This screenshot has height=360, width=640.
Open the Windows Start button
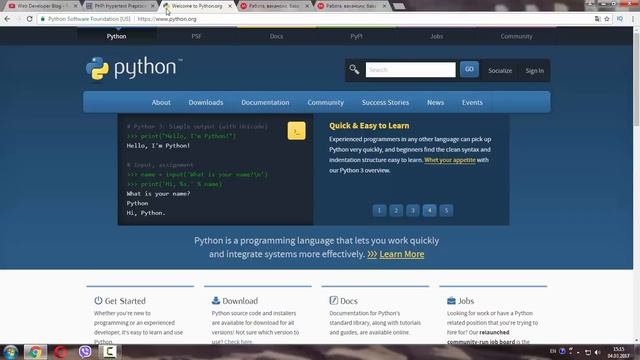[10, 352]
